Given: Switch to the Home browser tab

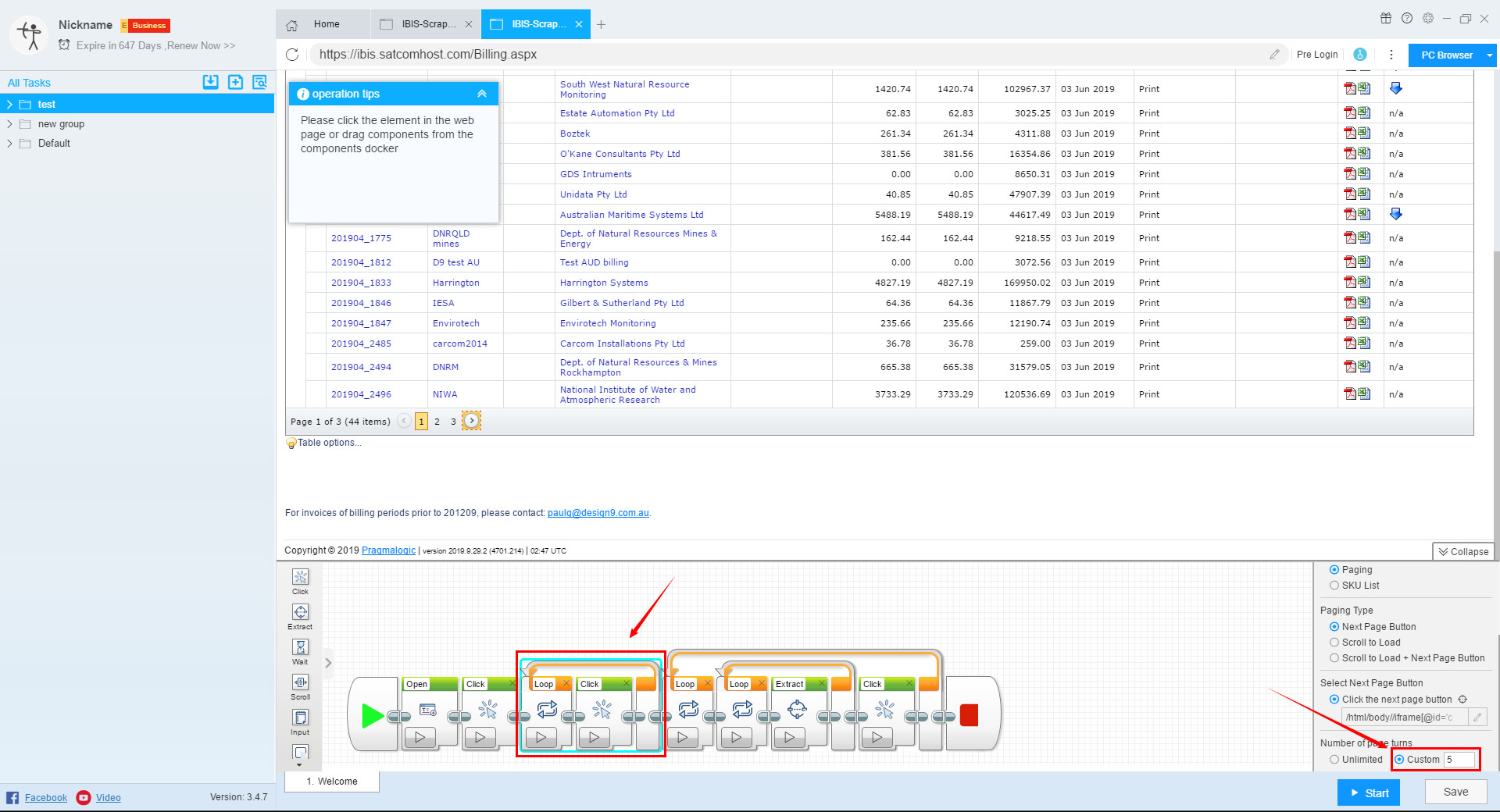Looking at the screenshot, I should [326, 24].
